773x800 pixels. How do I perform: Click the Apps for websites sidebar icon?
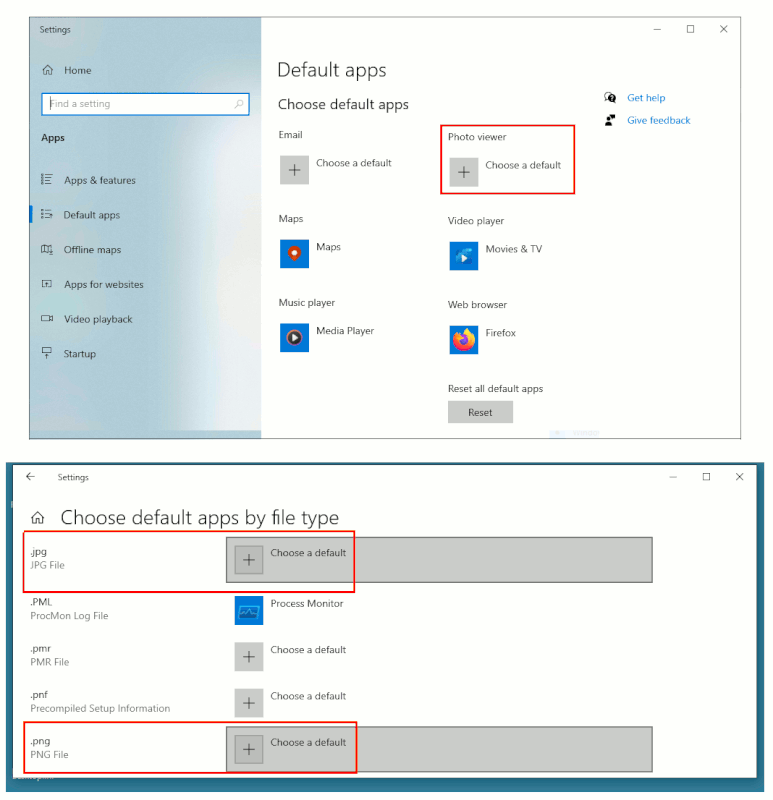click(x=46, y=284)
